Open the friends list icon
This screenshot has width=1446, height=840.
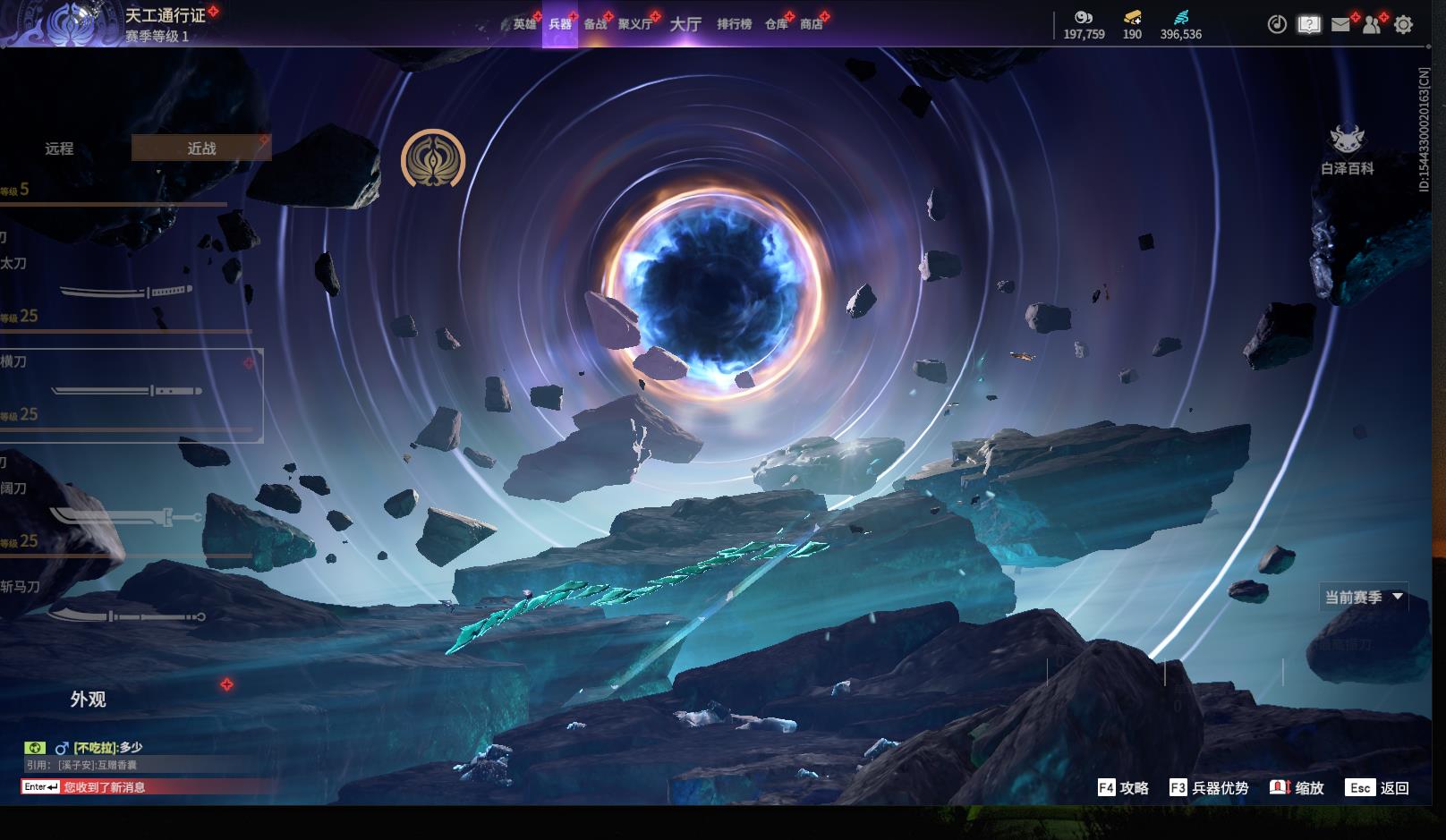tap(1372, 25)
